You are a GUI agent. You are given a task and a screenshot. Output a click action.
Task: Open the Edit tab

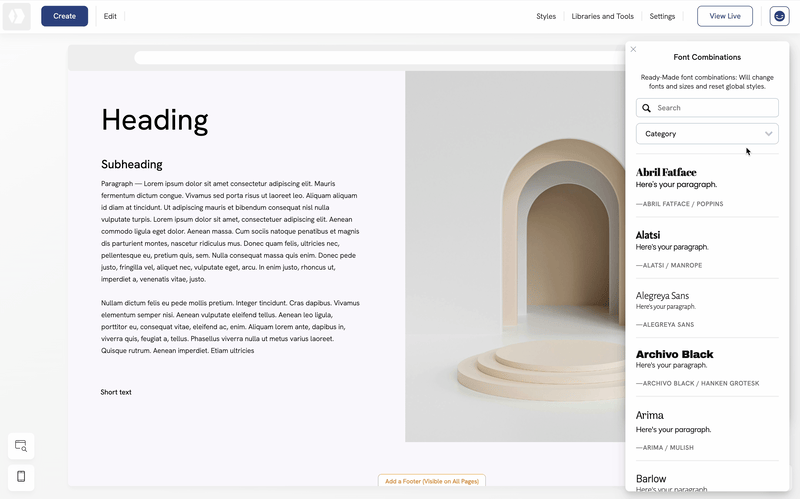(110, 16)
